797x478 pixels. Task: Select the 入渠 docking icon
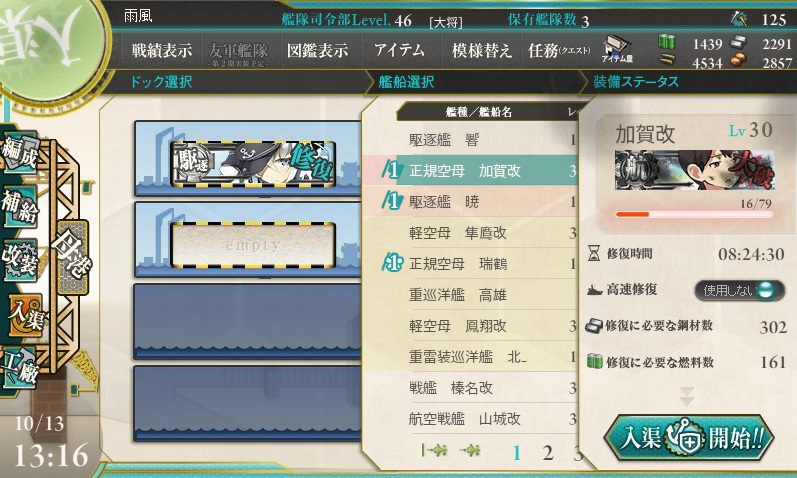click(24, 315)
